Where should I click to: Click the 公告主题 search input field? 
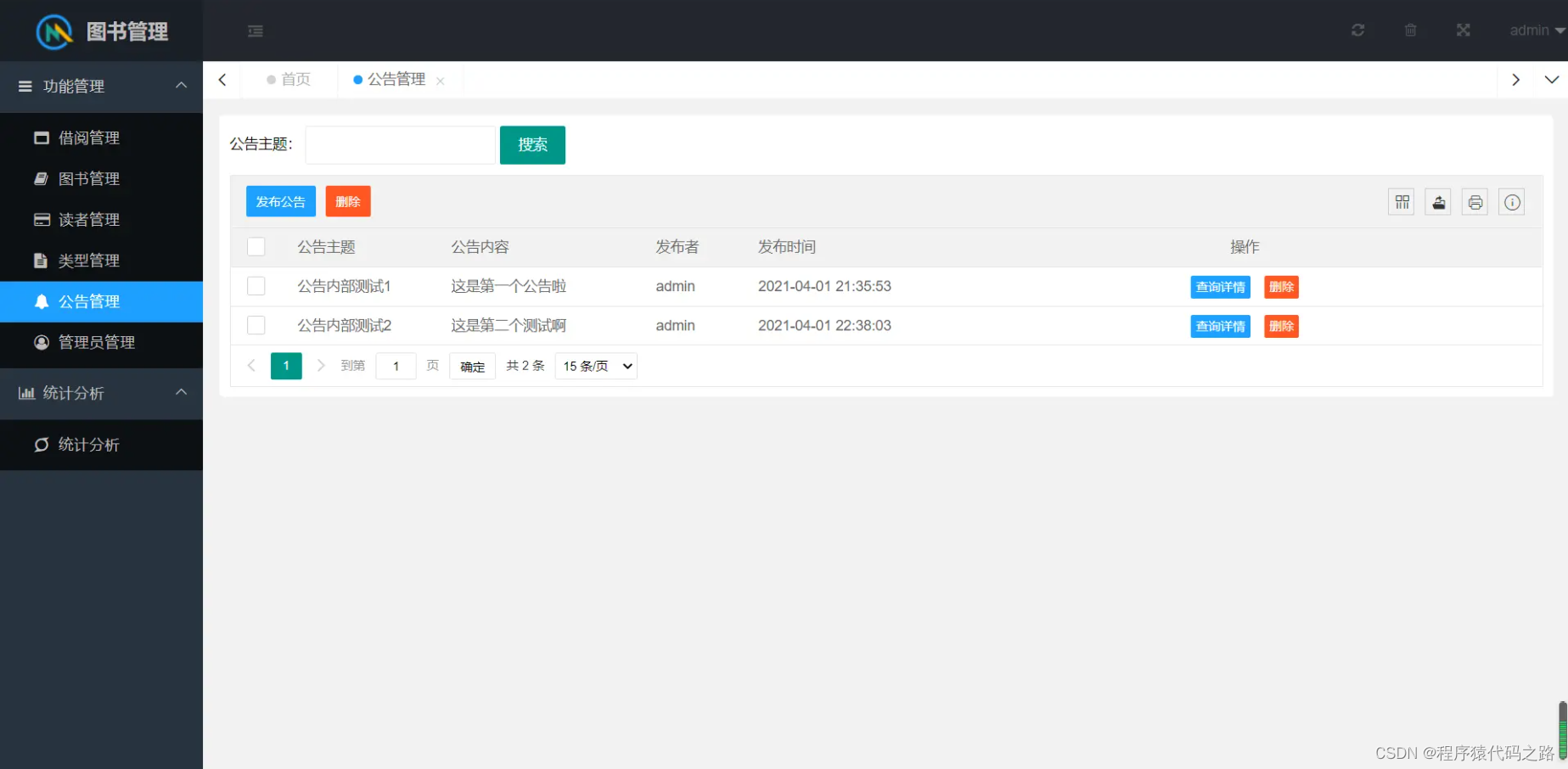coord(399,144)
